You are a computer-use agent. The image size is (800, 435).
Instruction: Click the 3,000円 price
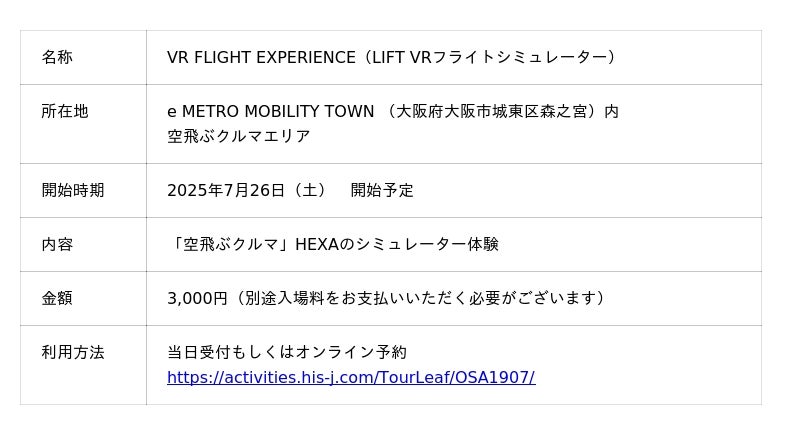197,298
